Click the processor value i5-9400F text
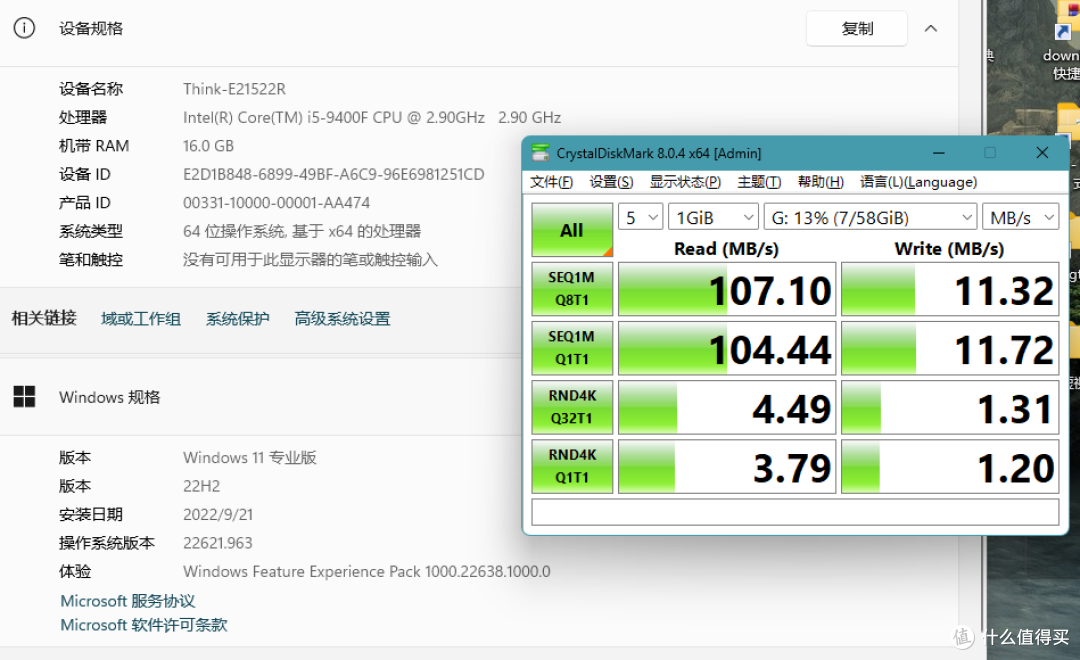This screenshot has width=1080, height=660. 372,117
